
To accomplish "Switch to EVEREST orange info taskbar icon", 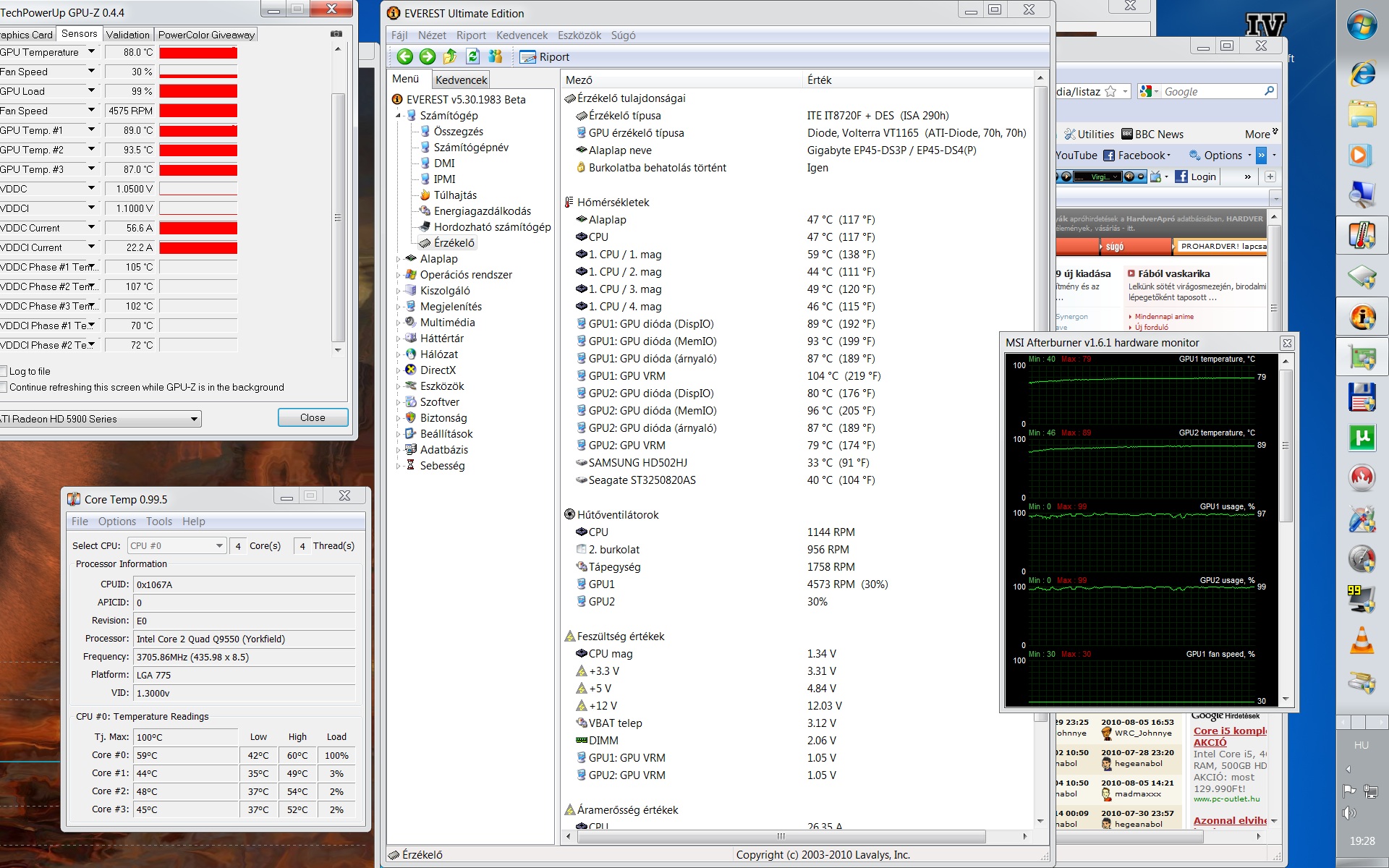I will pyautogui.click(x=1362, y=316).
